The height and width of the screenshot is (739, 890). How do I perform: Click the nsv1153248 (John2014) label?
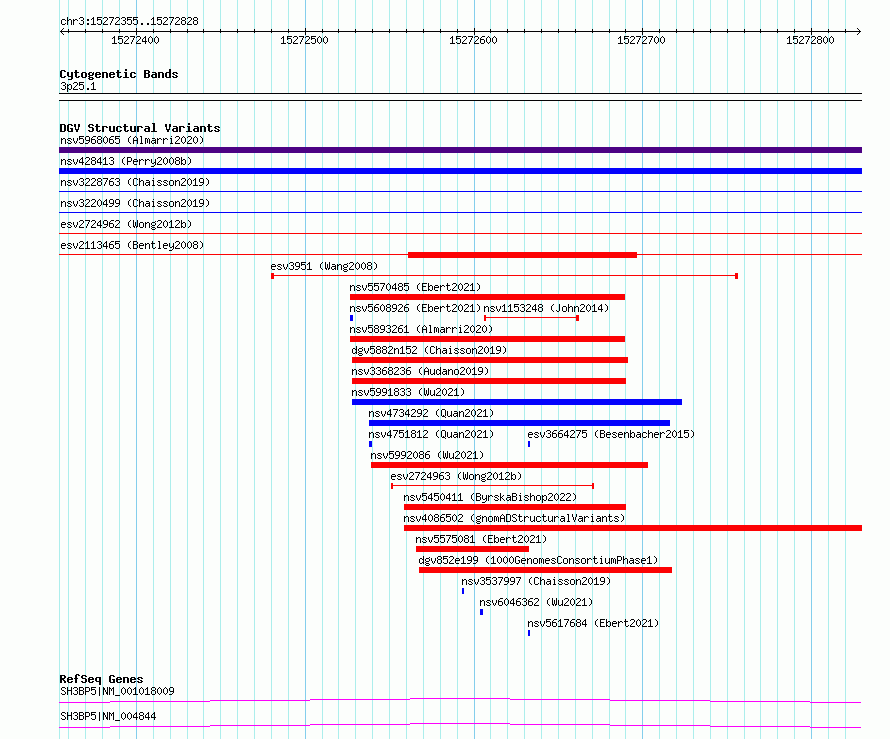point(546,308)
